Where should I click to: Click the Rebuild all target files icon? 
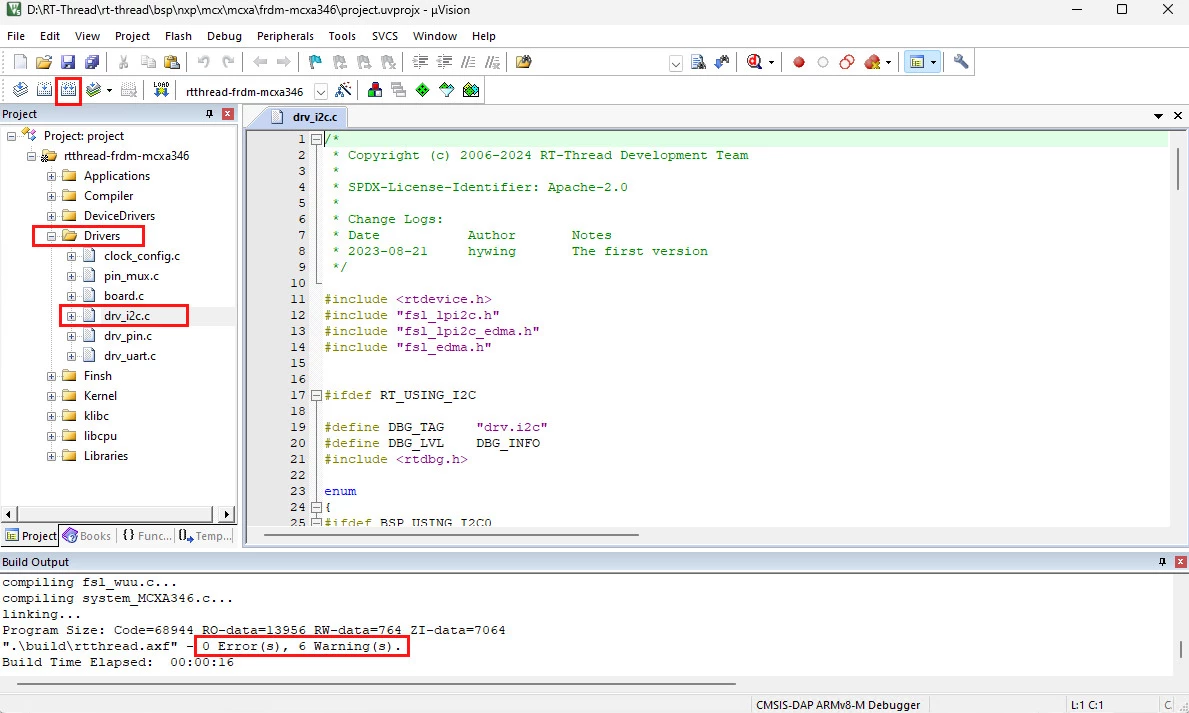(x=68, y=90)
